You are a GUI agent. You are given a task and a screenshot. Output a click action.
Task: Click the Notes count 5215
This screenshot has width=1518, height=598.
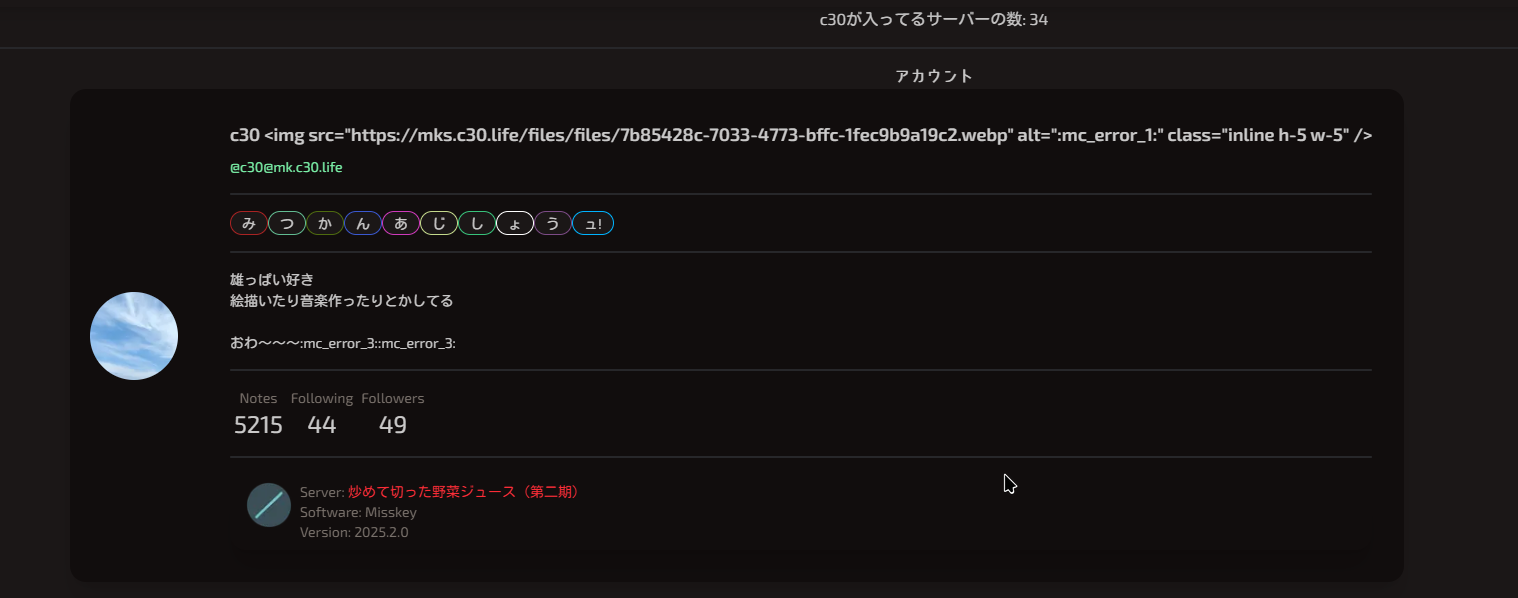point(258,425)
